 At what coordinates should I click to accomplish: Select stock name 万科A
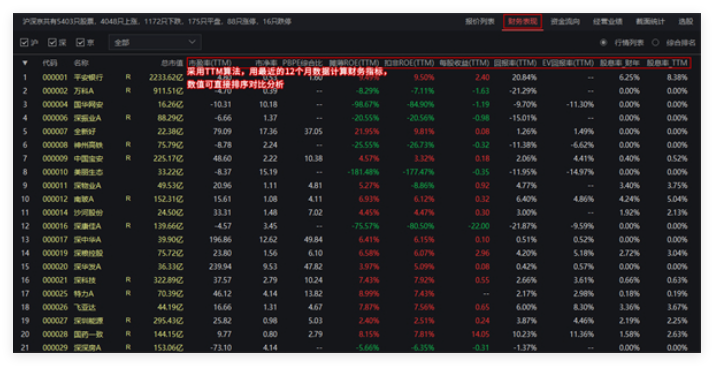click(x=84, y=91)
